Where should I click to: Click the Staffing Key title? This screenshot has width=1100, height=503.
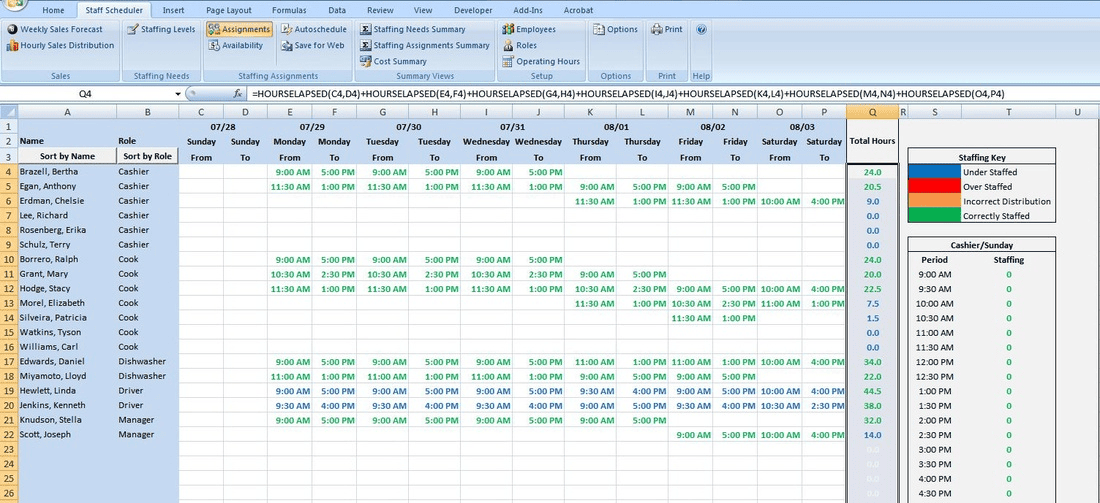(981, 157)
